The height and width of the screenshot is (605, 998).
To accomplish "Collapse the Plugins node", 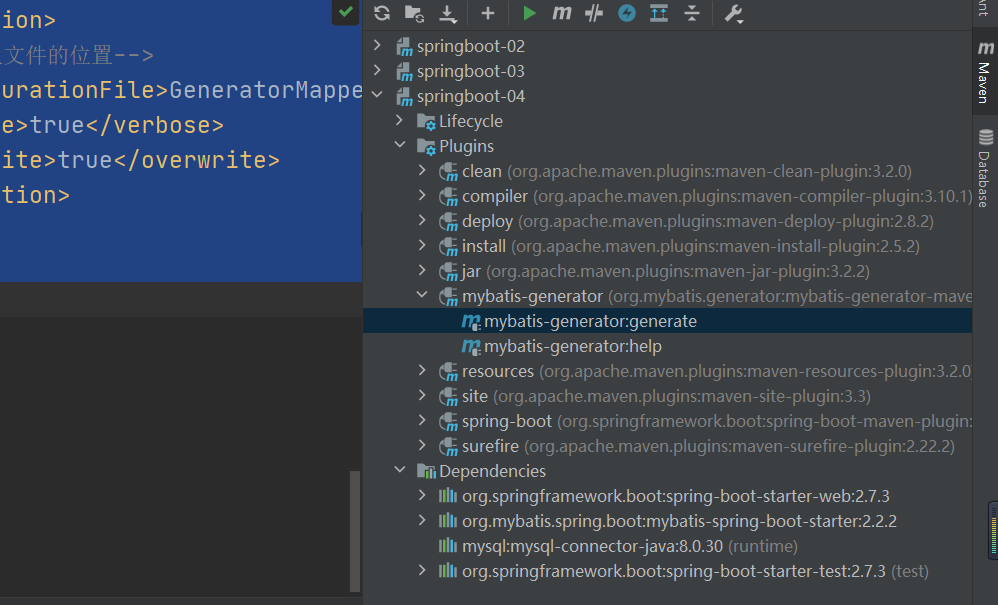I will [400, 145].
